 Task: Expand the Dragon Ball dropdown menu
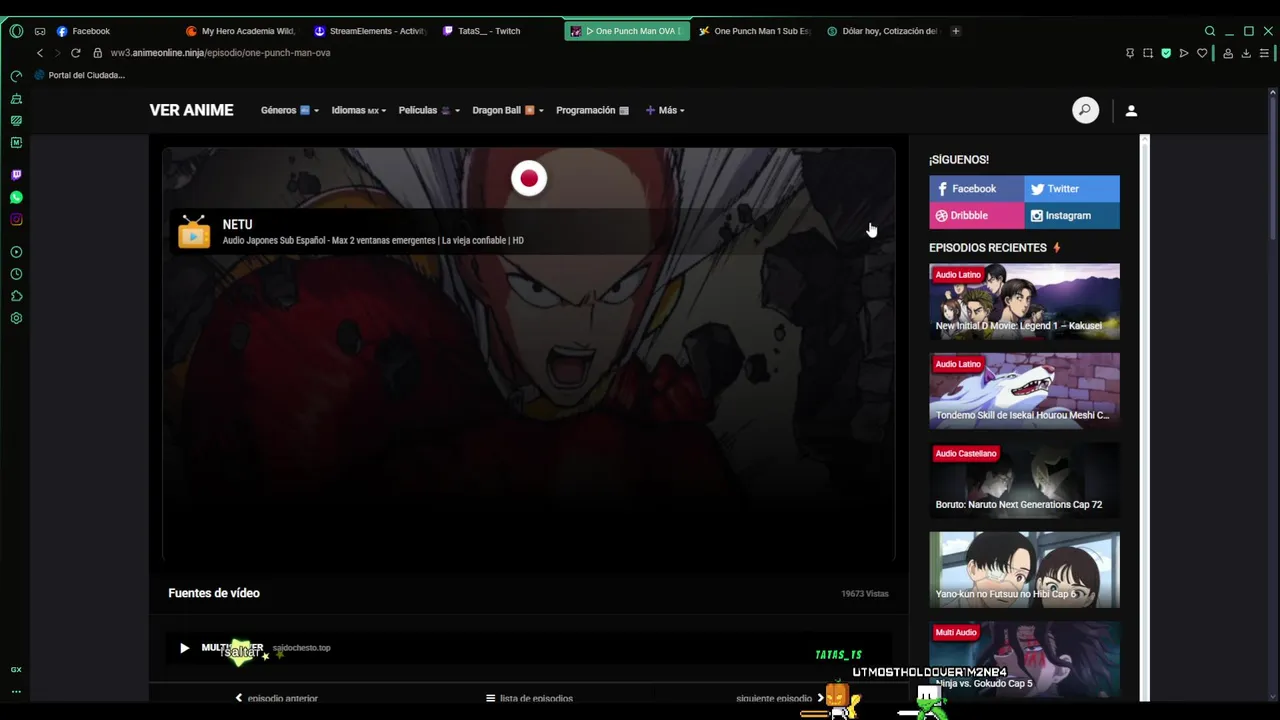point(508,110)
